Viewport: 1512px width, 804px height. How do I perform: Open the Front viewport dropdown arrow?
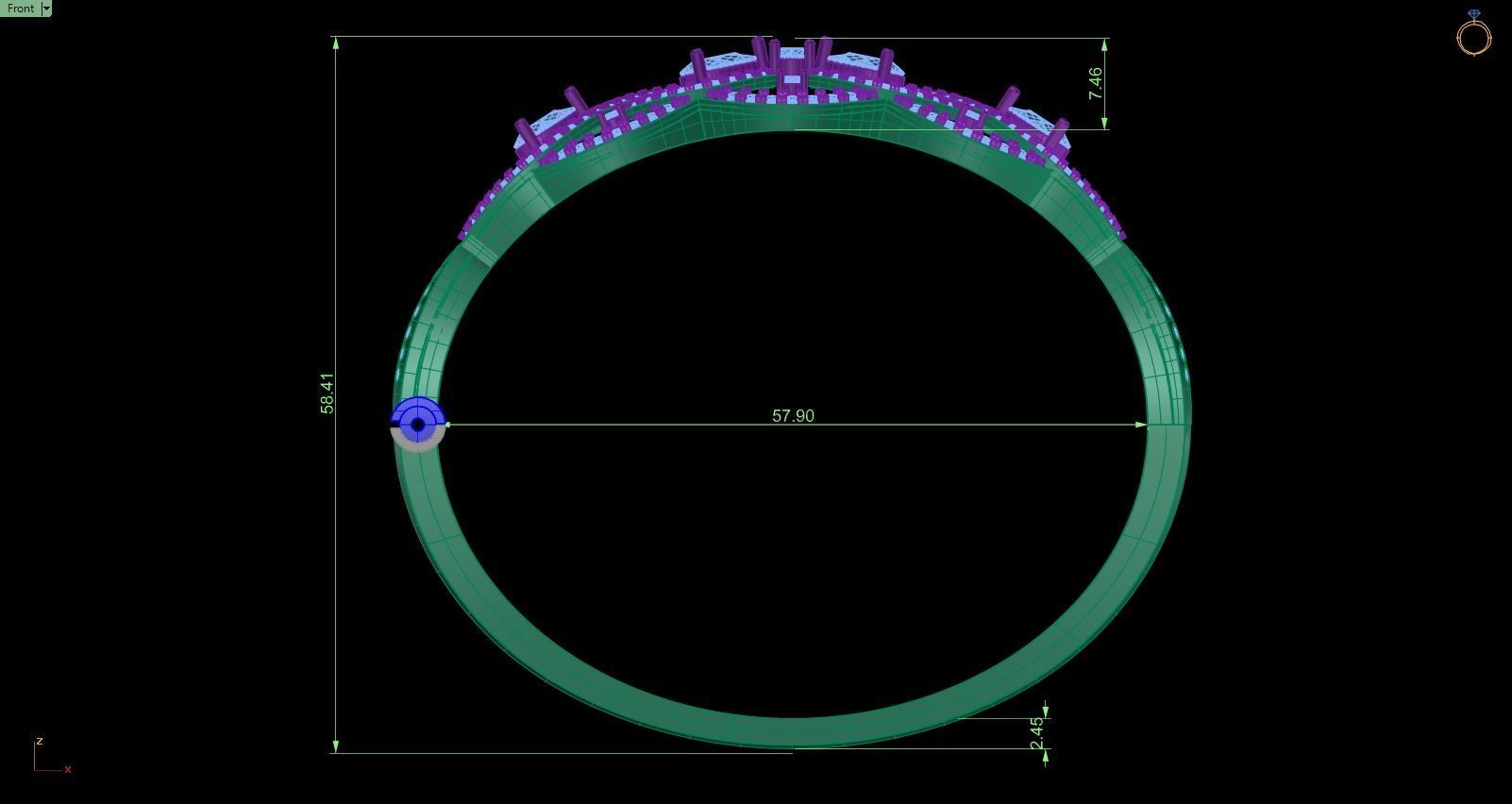tap(47, 8)
